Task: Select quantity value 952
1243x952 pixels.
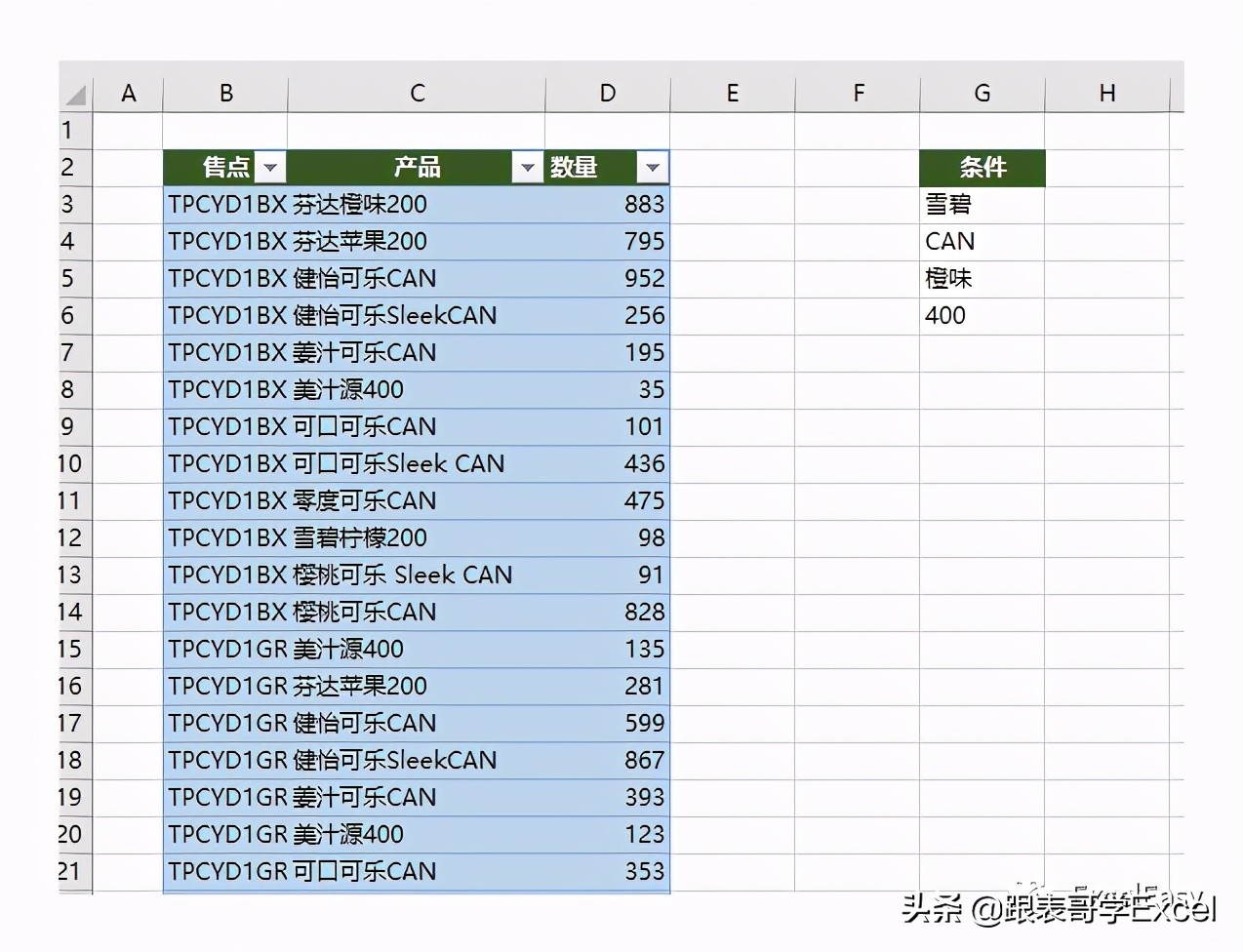Action: tap(608, 279)
